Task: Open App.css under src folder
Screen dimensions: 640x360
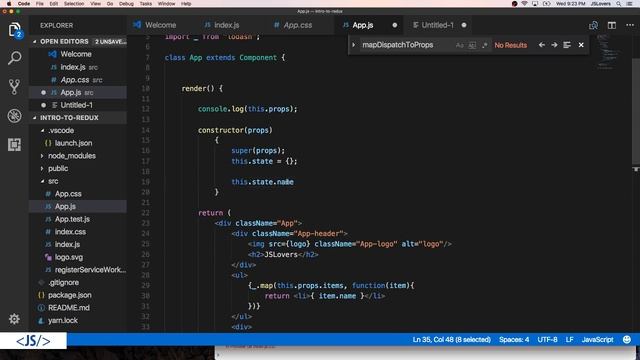Action: point(68,194)
